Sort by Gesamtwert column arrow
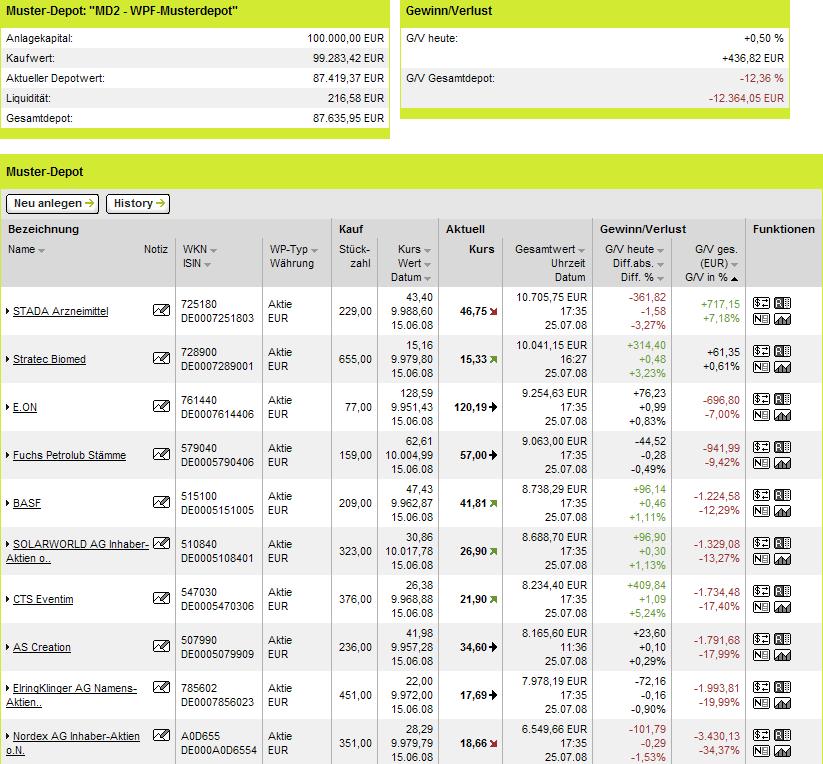This screenshot has height=764, width=823. [x=582, y=251]
